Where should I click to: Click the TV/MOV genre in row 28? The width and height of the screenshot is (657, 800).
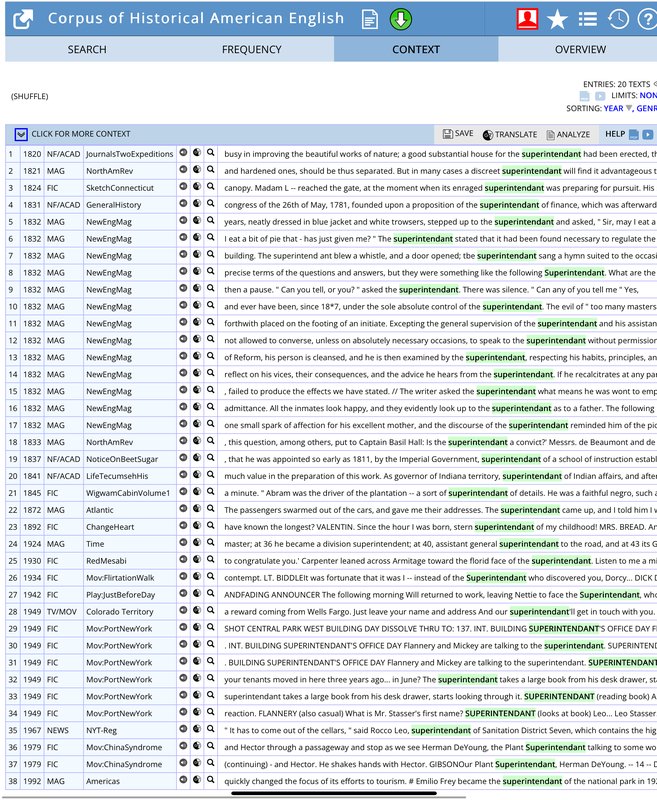[x=62, y=612]
